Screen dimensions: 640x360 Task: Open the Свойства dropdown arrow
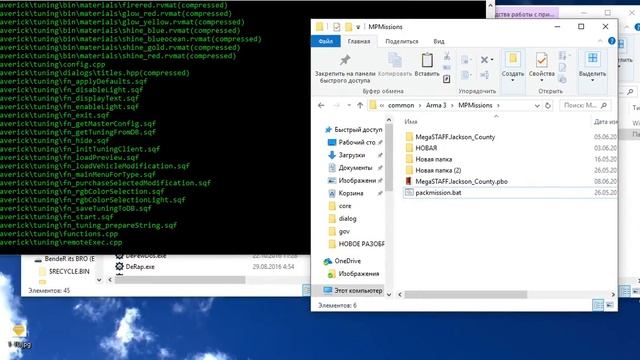(x=542, y=80)
